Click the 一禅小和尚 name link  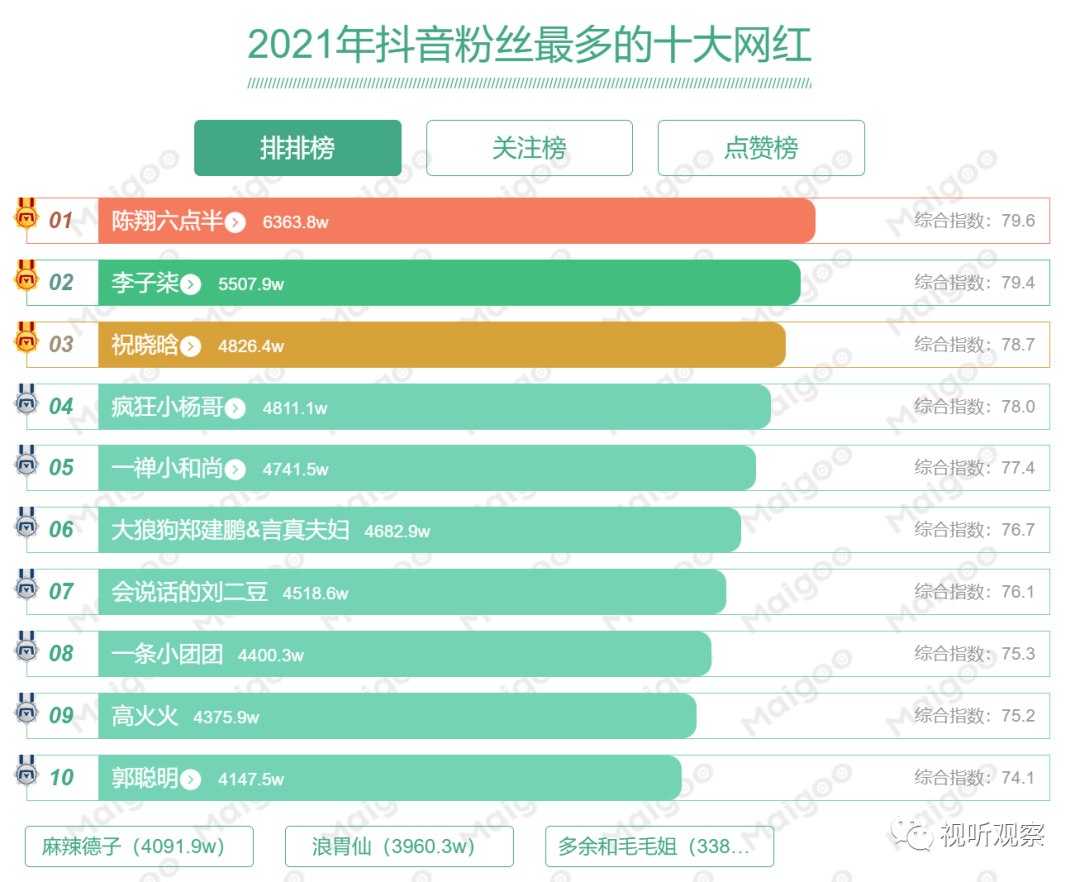pos(167,468)
